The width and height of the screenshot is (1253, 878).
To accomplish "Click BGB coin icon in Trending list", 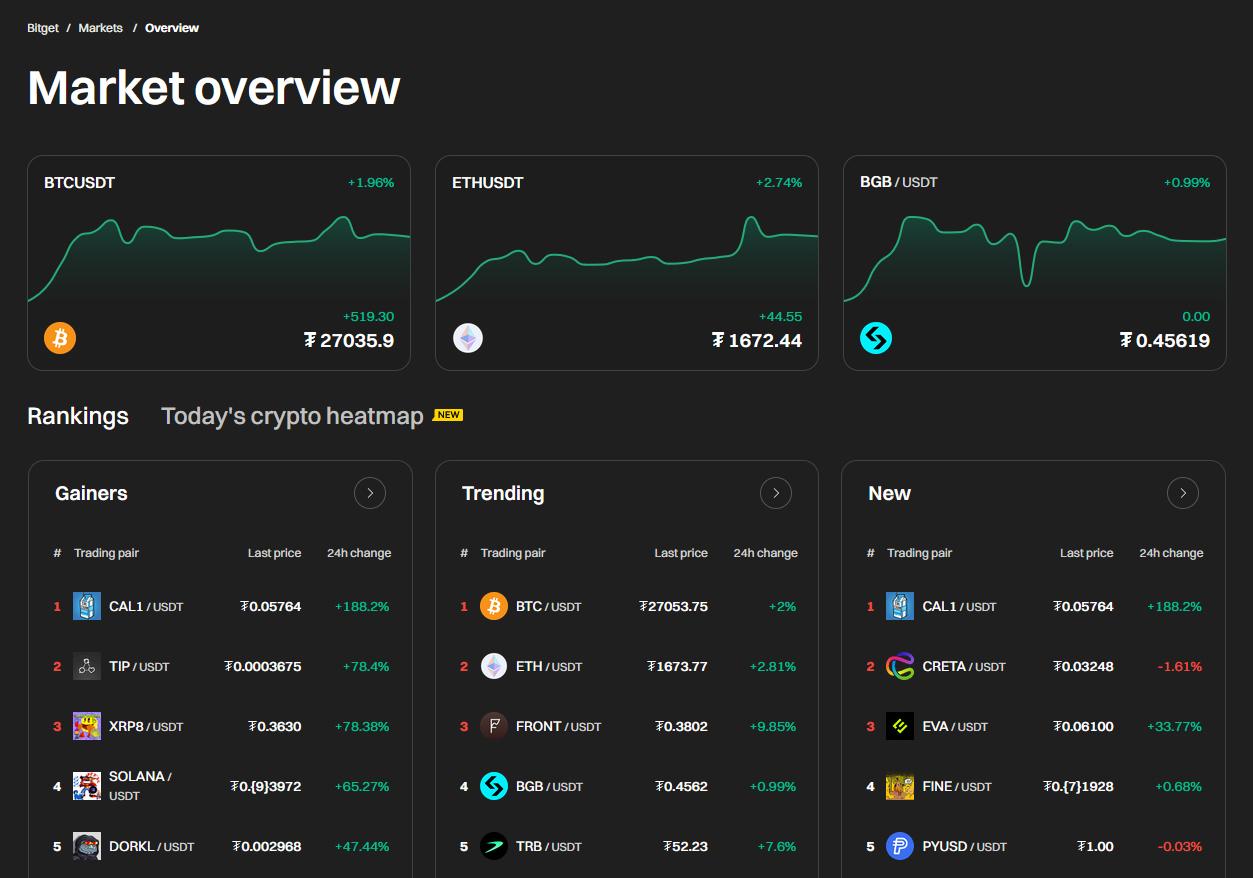I will (494, 786).
